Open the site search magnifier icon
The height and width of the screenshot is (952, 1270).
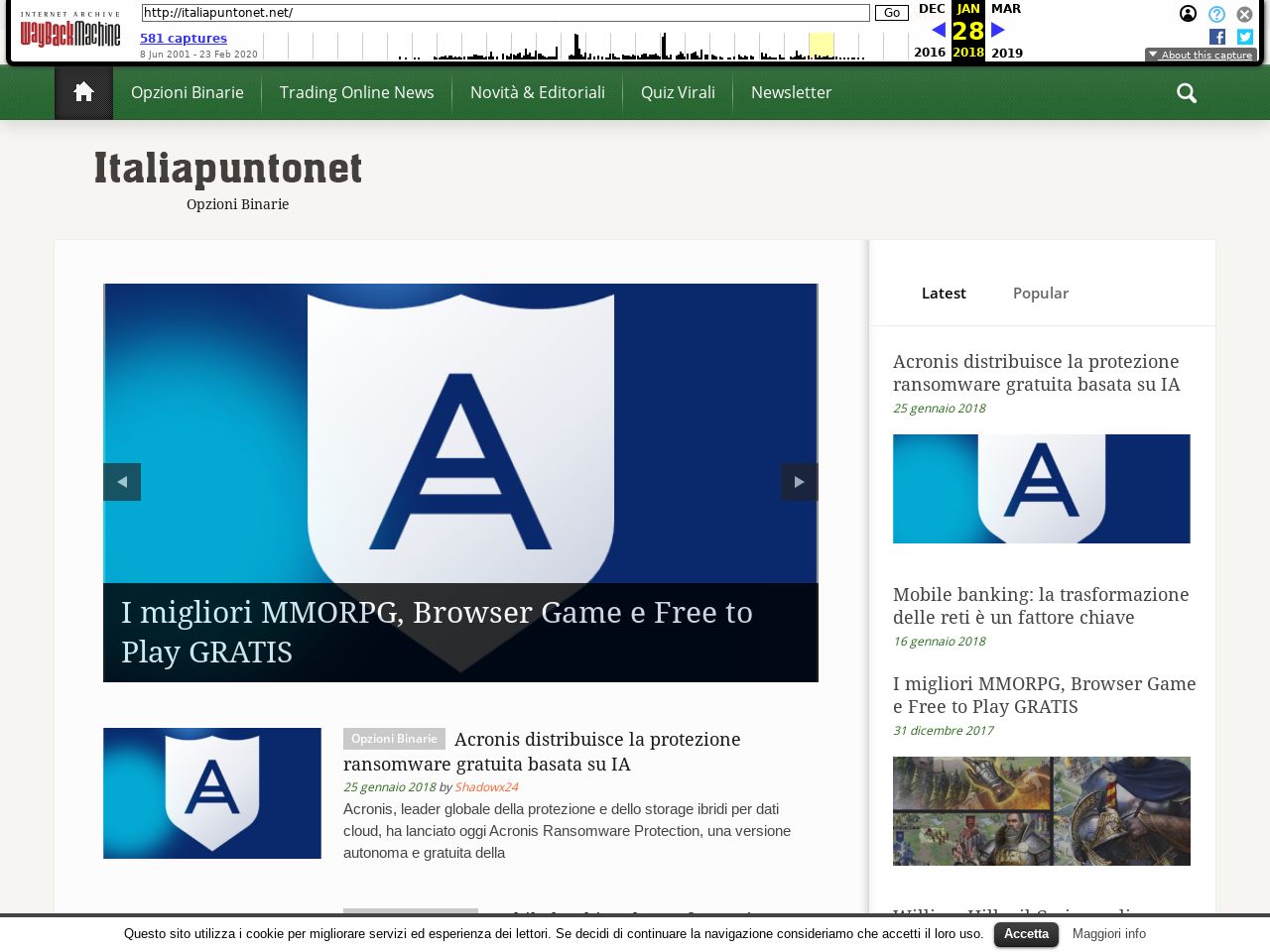[x=1186, y=93]
